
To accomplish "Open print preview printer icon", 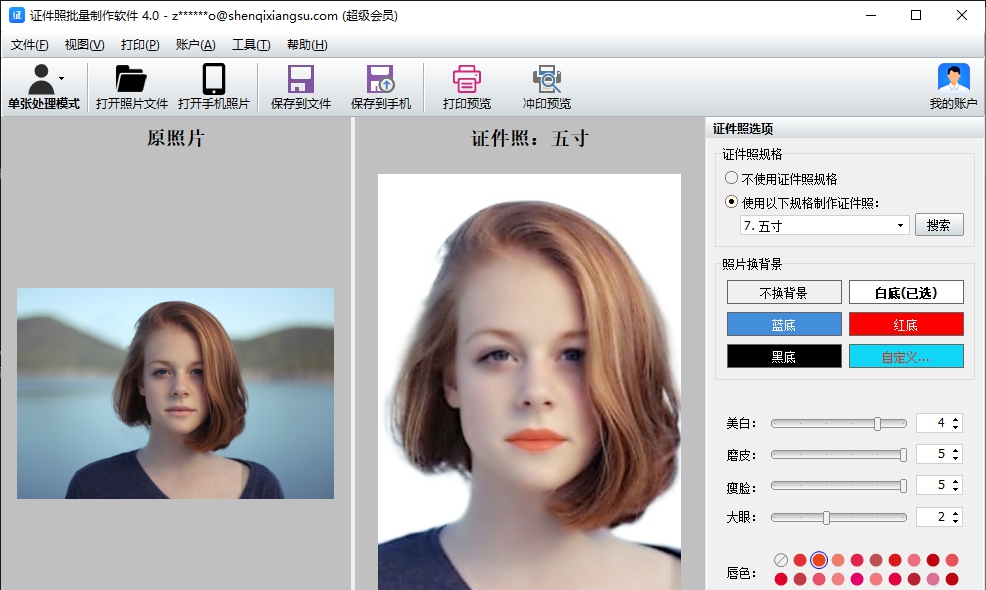I will (466, 80).
